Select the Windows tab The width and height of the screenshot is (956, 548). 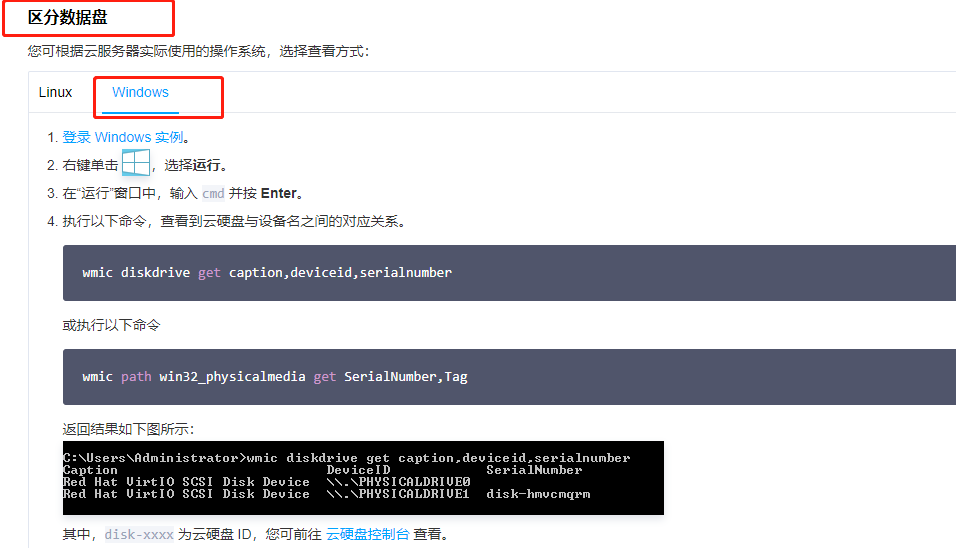pos(140,93)
